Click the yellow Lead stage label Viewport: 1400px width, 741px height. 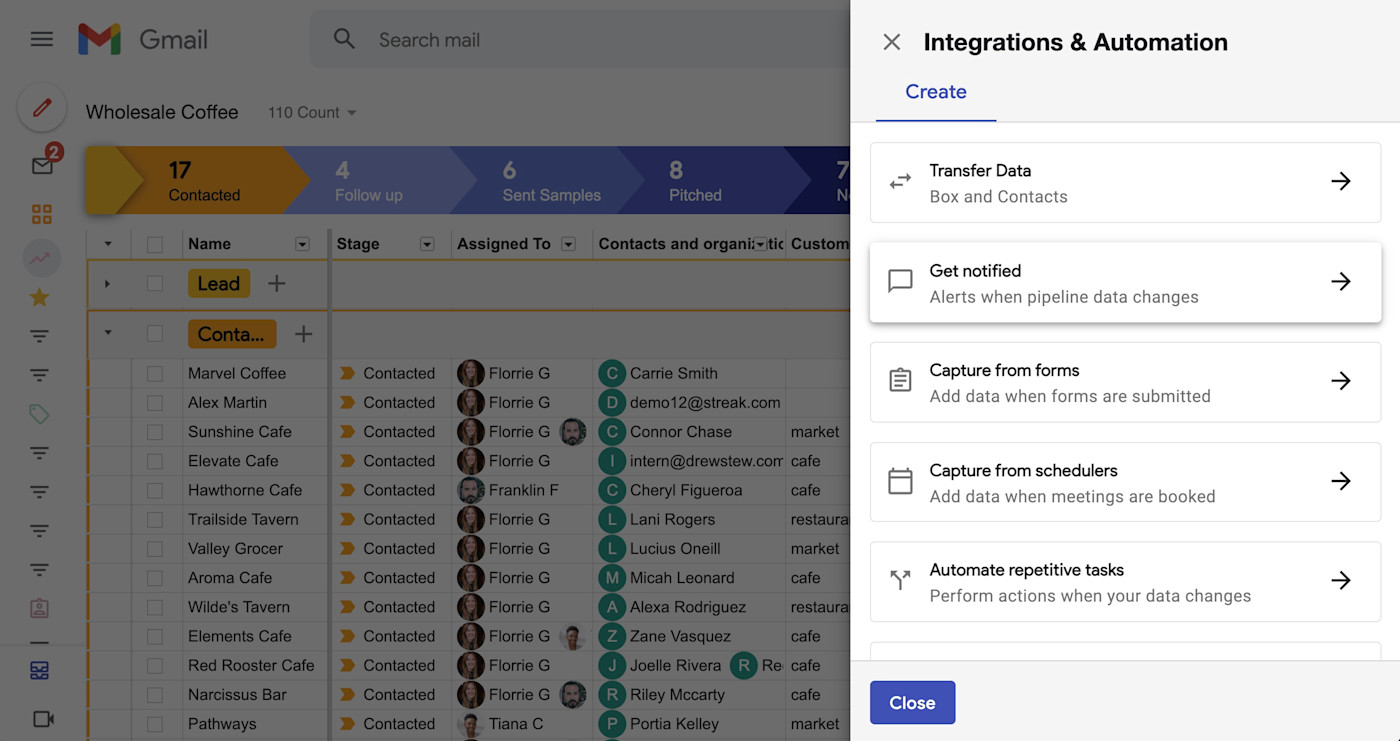218,284
